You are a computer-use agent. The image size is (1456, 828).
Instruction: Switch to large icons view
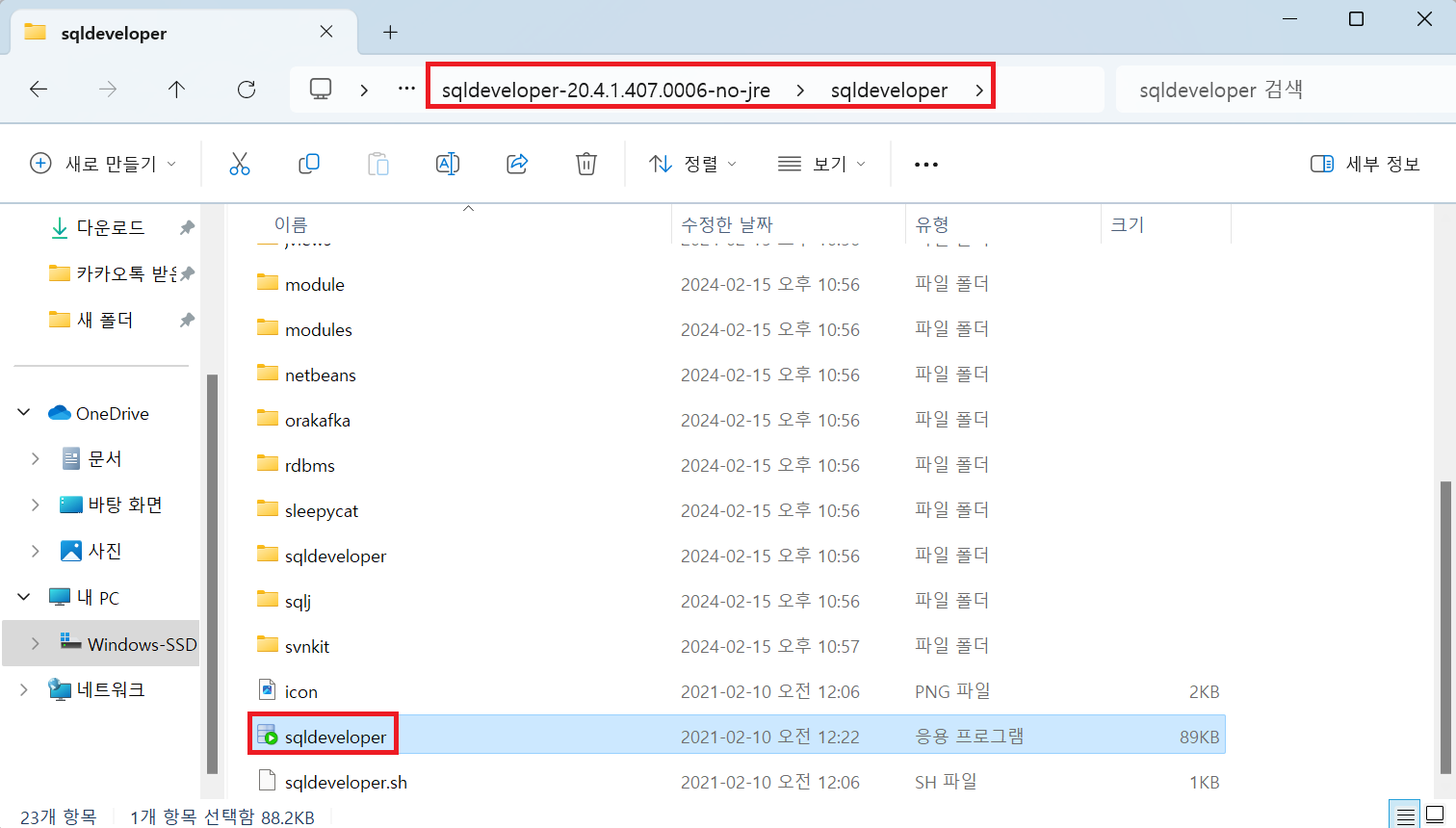pos(1435,813)
